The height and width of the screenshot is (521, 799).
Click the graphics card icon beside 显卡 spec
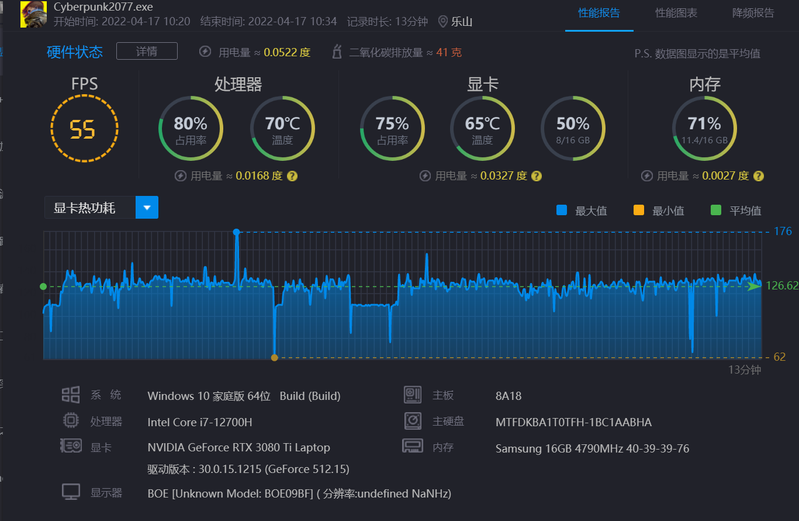(x=71, y=446)
